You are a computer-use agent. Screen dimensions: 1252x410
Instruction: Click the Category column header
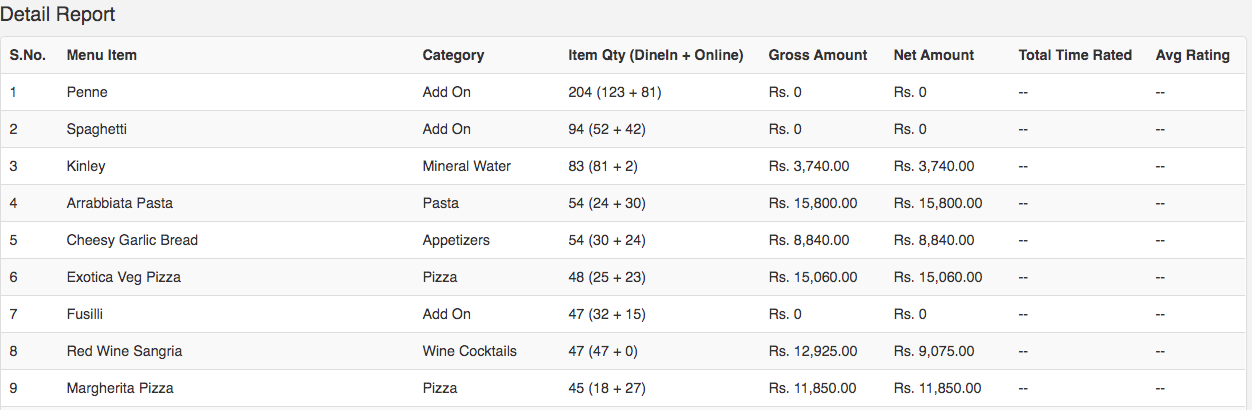pos(453,55)
